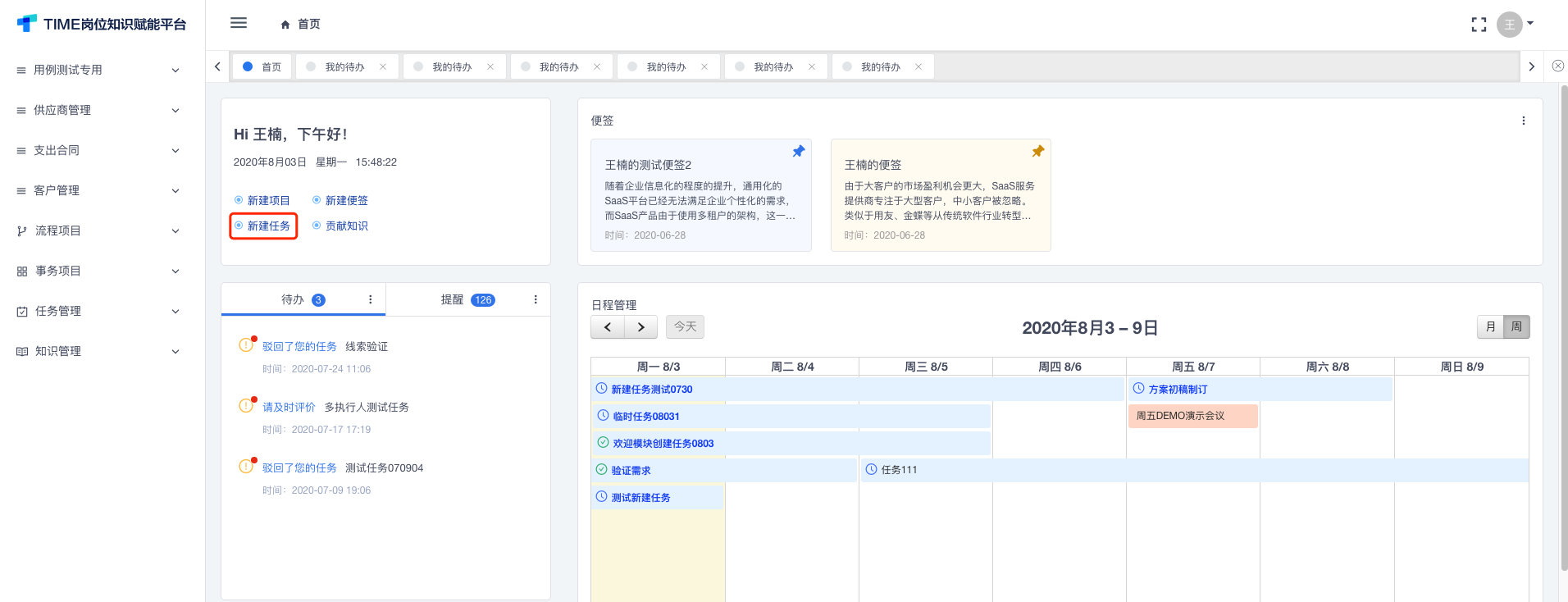Open the 便签 panel more-options icon
This screenshot has width=1568, height=602.
(1524, 121)
